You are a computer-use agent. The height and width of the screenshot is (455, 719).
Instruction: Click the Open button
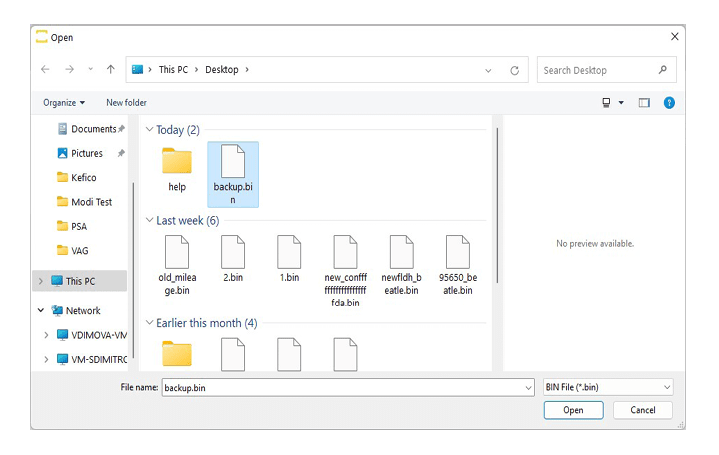pyautogui.click(x=573, y=410)
